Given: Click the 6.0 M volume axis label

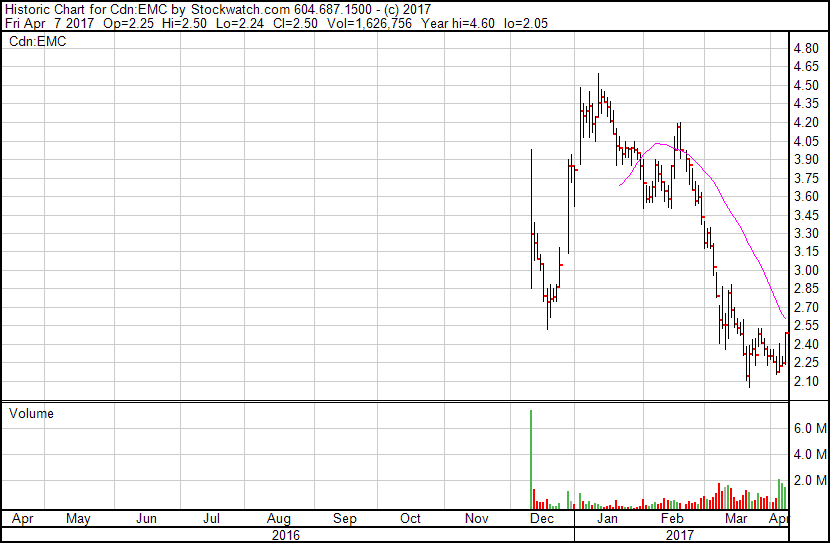Looking at the screenshot, I should click(809, 428).
